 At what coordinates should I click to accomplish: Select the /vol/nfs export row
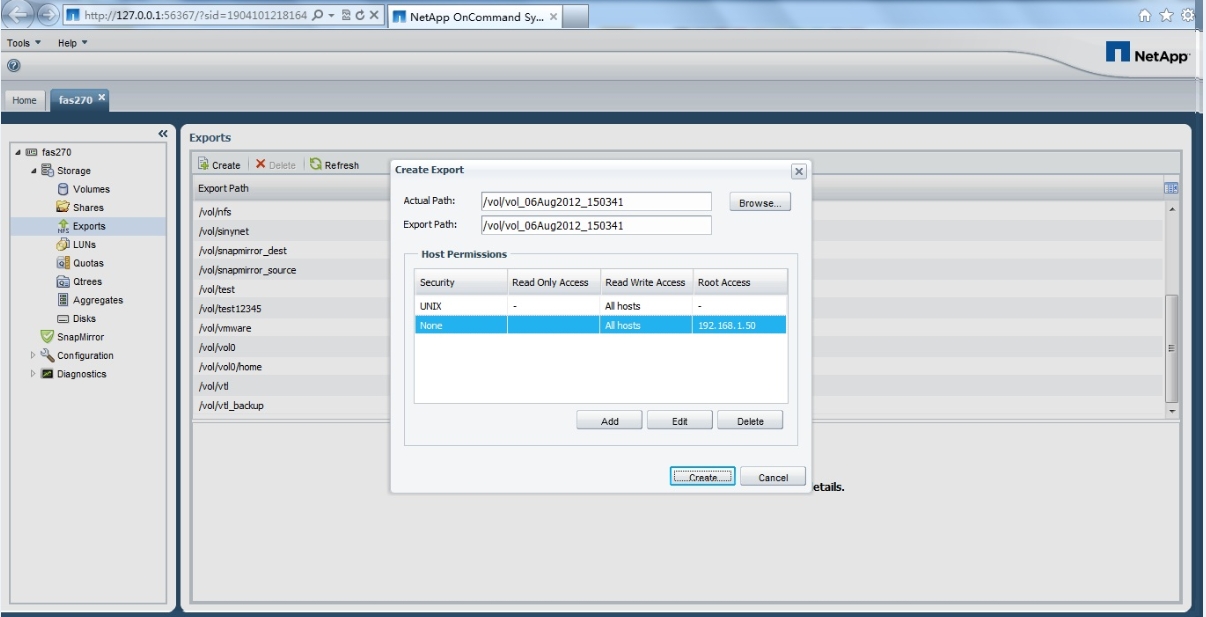click(292, 212)
